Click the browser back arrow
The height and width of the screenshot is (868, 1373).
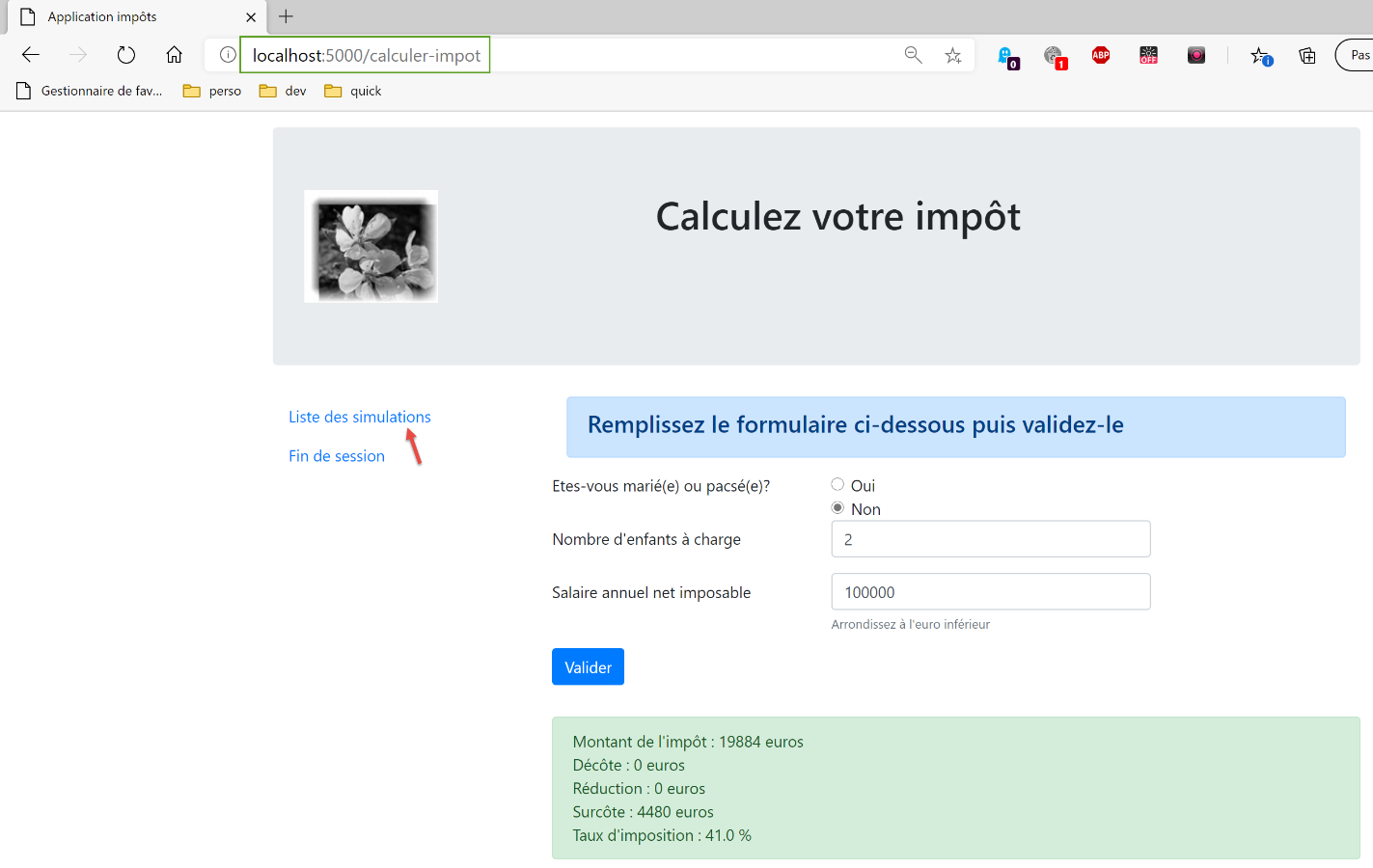point(31,55)
